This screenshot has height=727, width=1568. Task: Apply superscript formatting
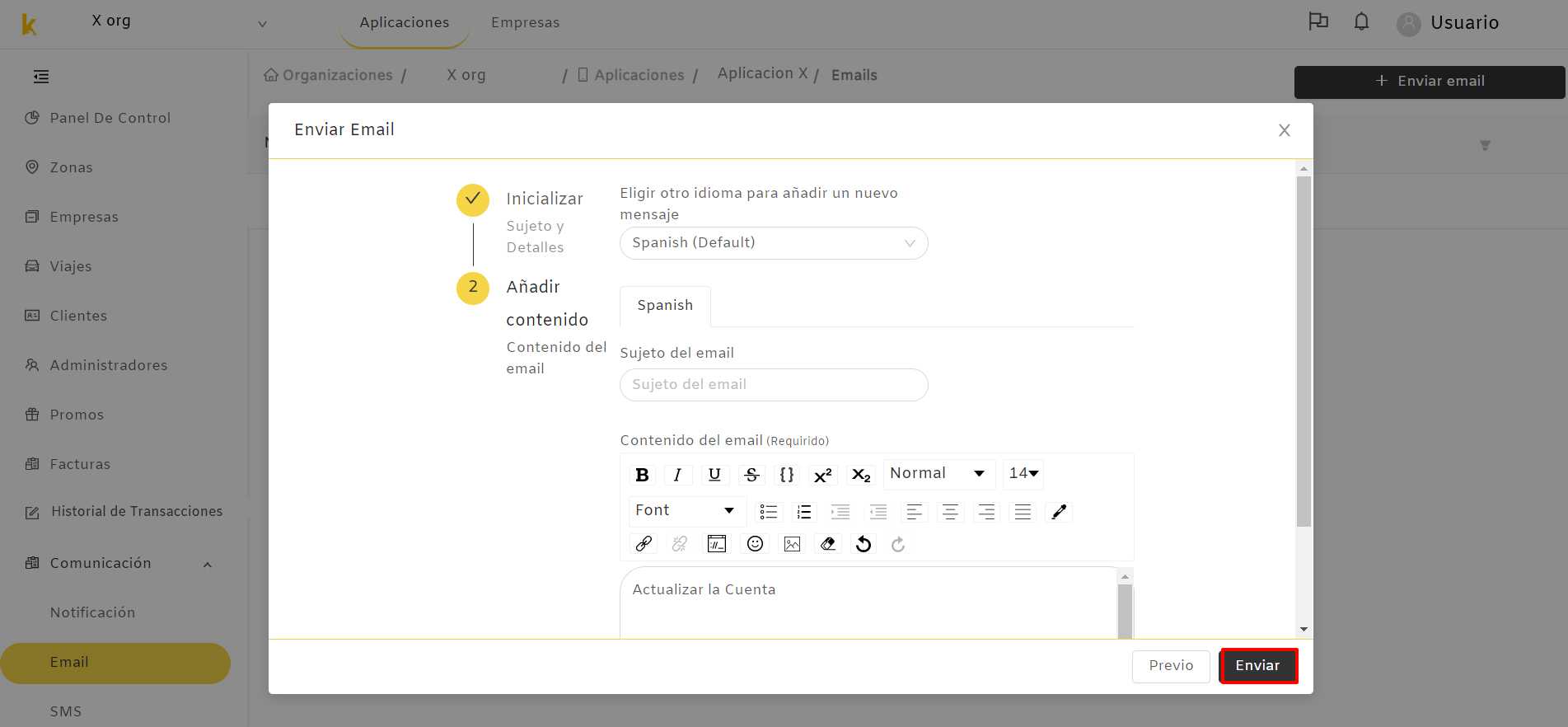pos(822,475)
